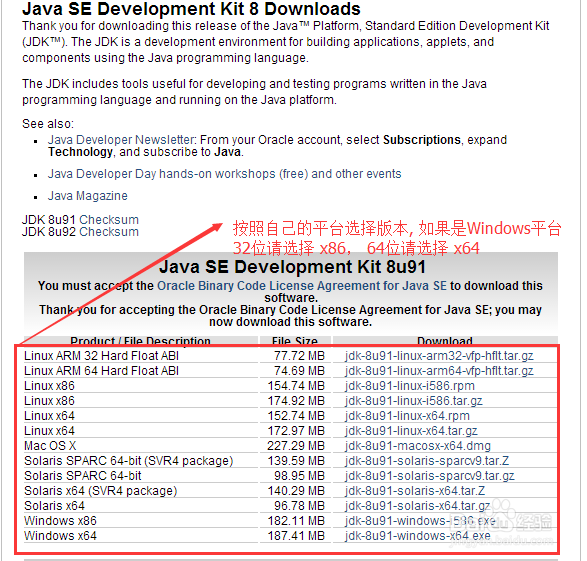
Task: Download jdk-8u91-linux-arm64-vfp-hflt.tar.gz
Action: click(x=439, y=371)
